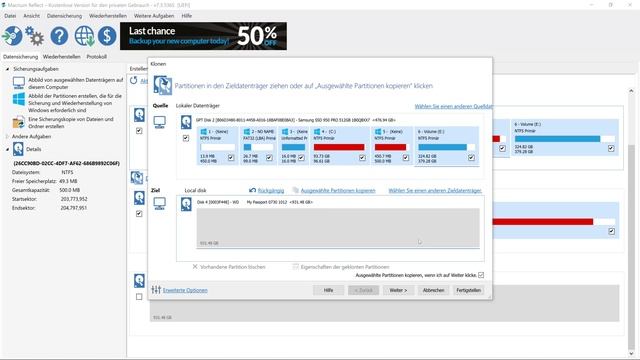Open the Erweiterte Optionen link
The width and height of the screenshot is (640, 360).
coord(185,290)
